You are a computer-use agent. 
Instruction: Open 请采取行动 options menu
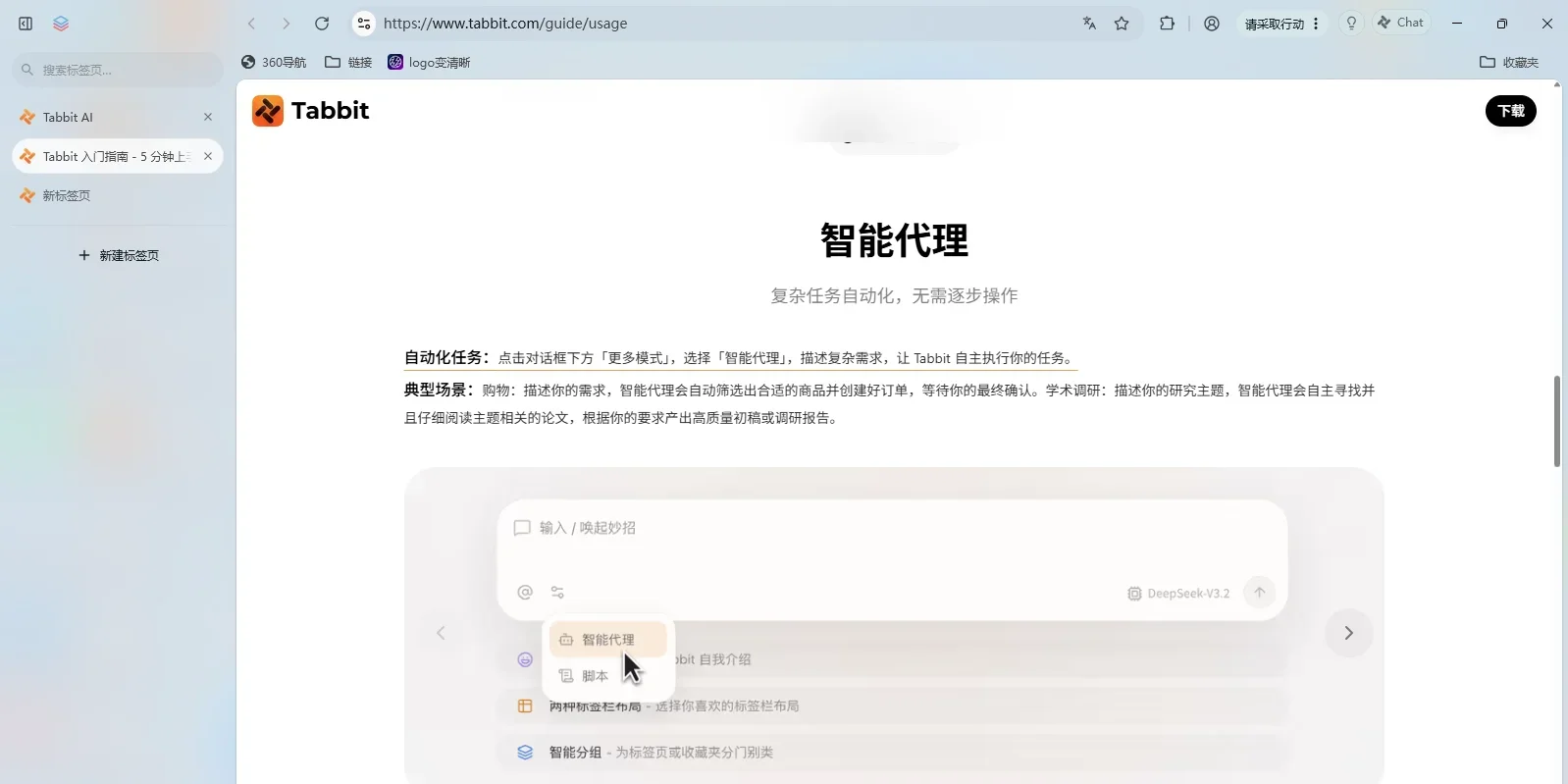1282,24
